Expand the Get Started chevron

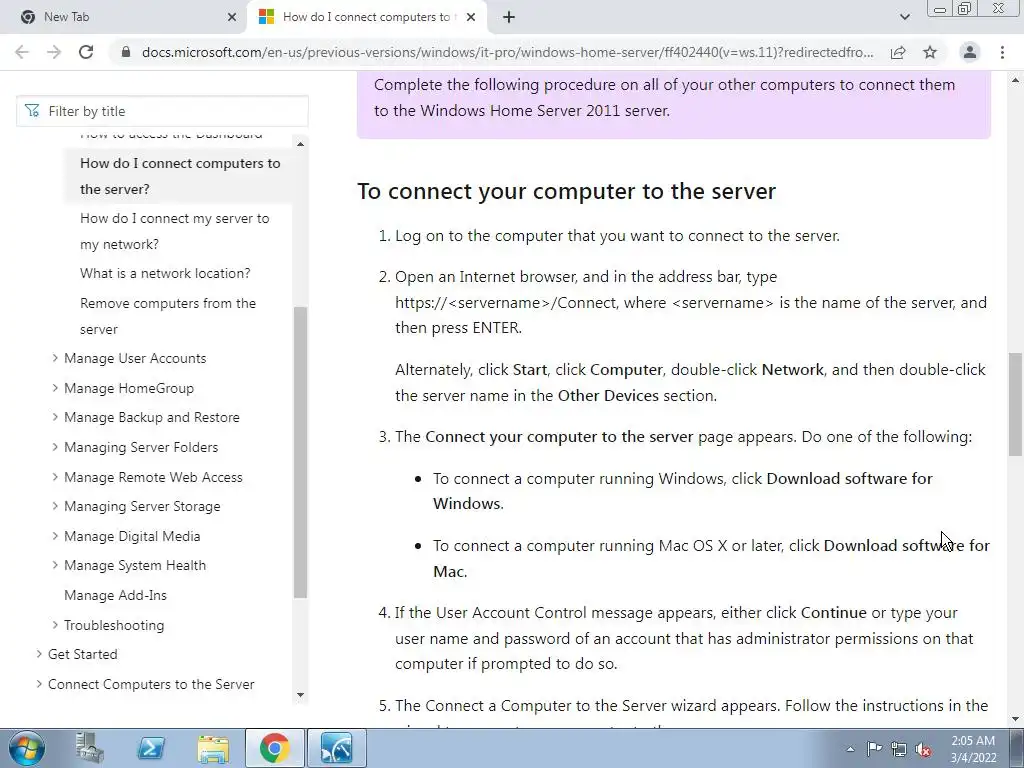39,654
